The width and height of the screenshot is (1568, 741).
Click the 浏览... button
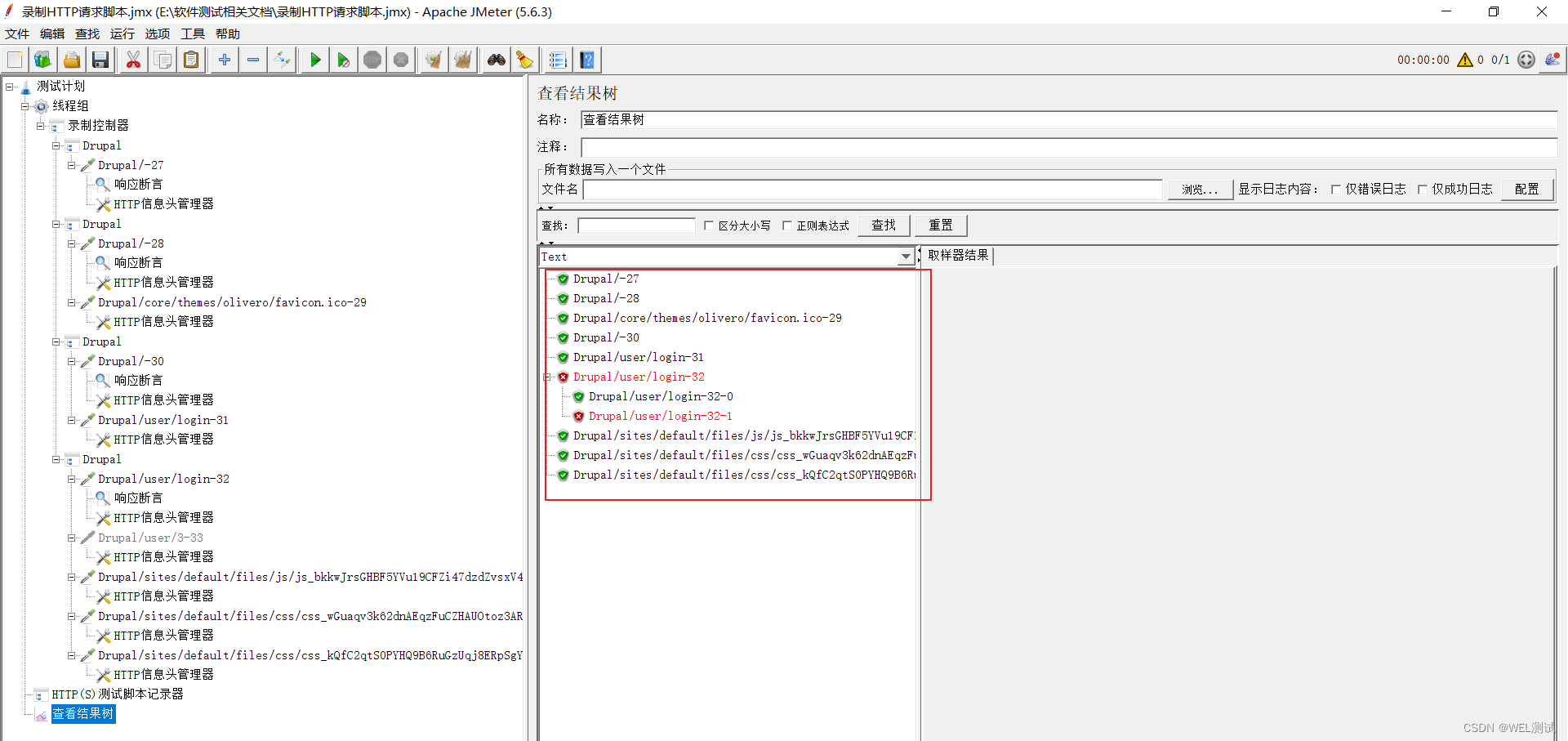(x=1199, y=190)
